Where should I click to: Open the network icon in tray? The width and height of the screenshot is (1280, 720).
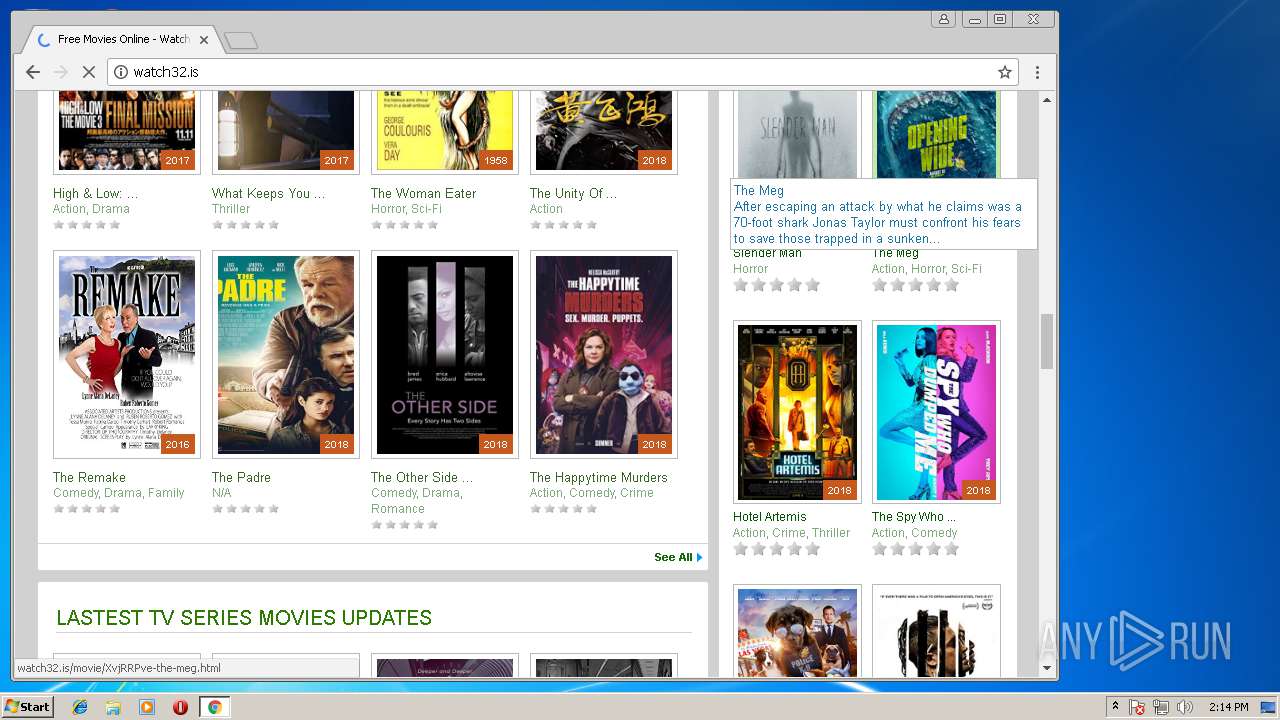[1161, 707]
